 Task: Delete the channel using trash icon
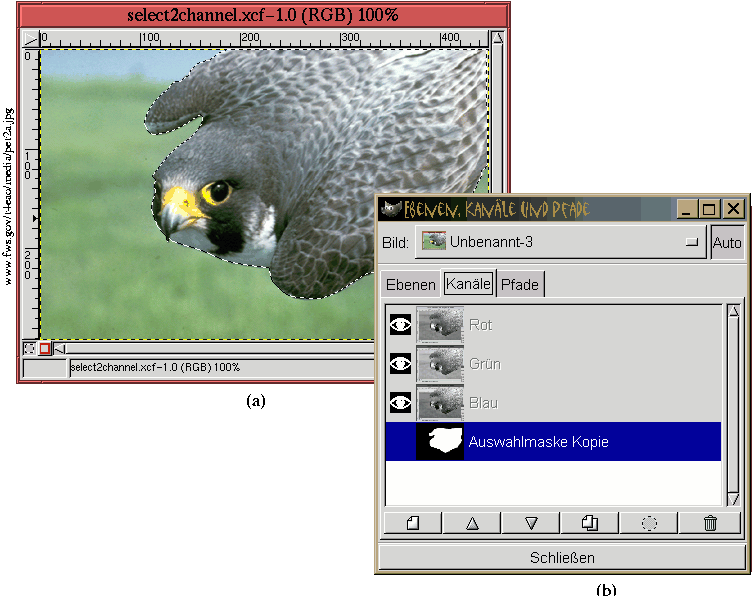[709, 523]
